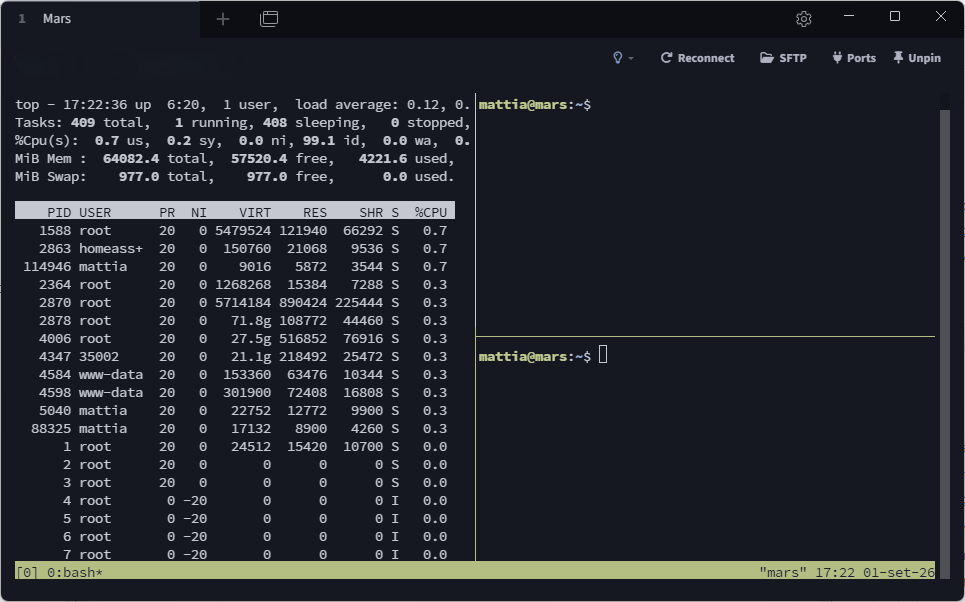
Task: Maximize the terminal window
Action: [x=895, y=17]
